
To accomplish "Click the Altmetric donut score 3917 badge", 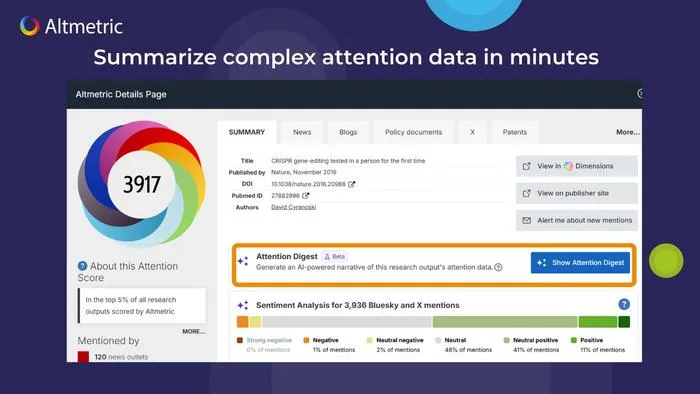I will coord(142,184).
